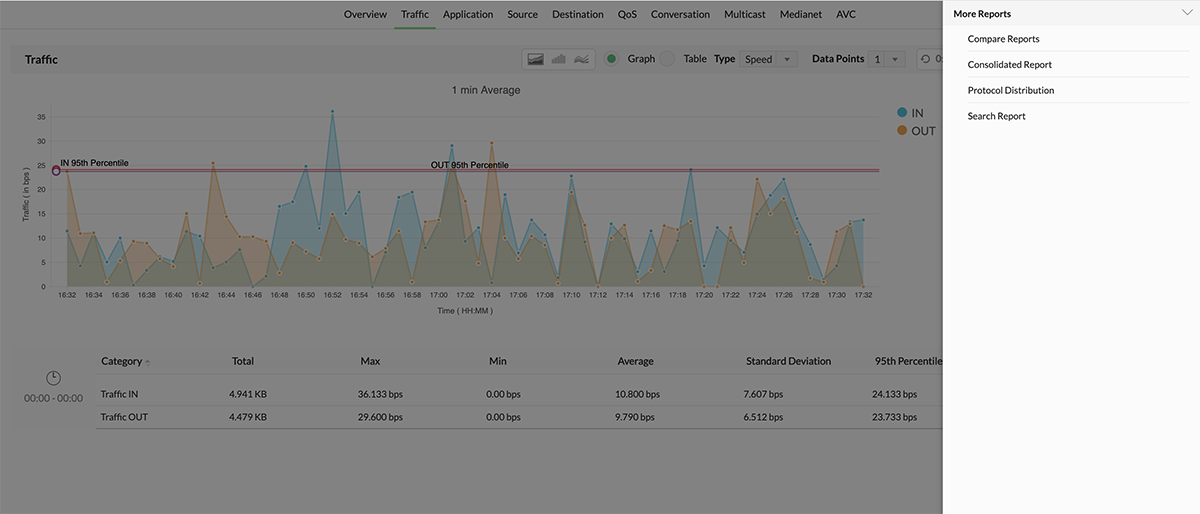Open the Compare Reports link
This screenshot has height=514, width=1200.
[x=1003, y=39]
